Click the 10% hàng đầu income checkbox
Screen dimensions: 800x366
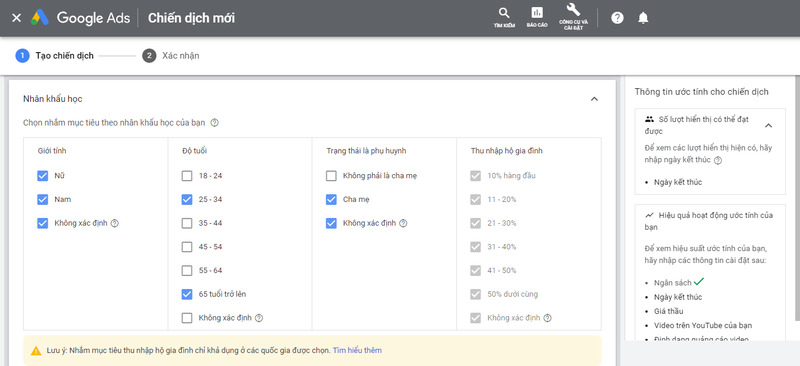[476, 176]
